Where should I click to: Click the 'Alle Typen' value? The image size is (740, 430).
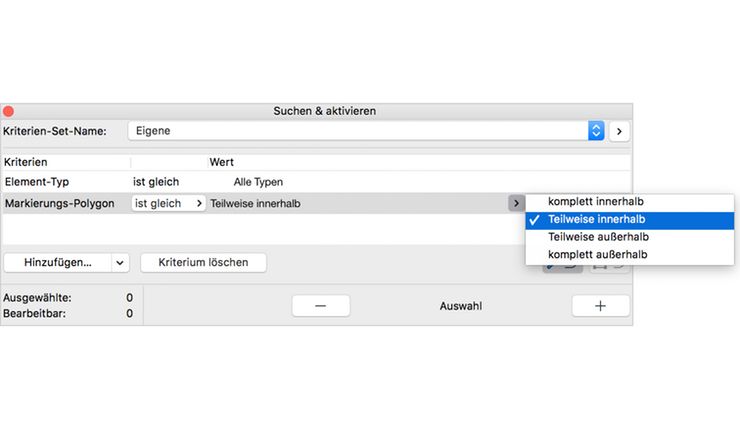point(258,182)
